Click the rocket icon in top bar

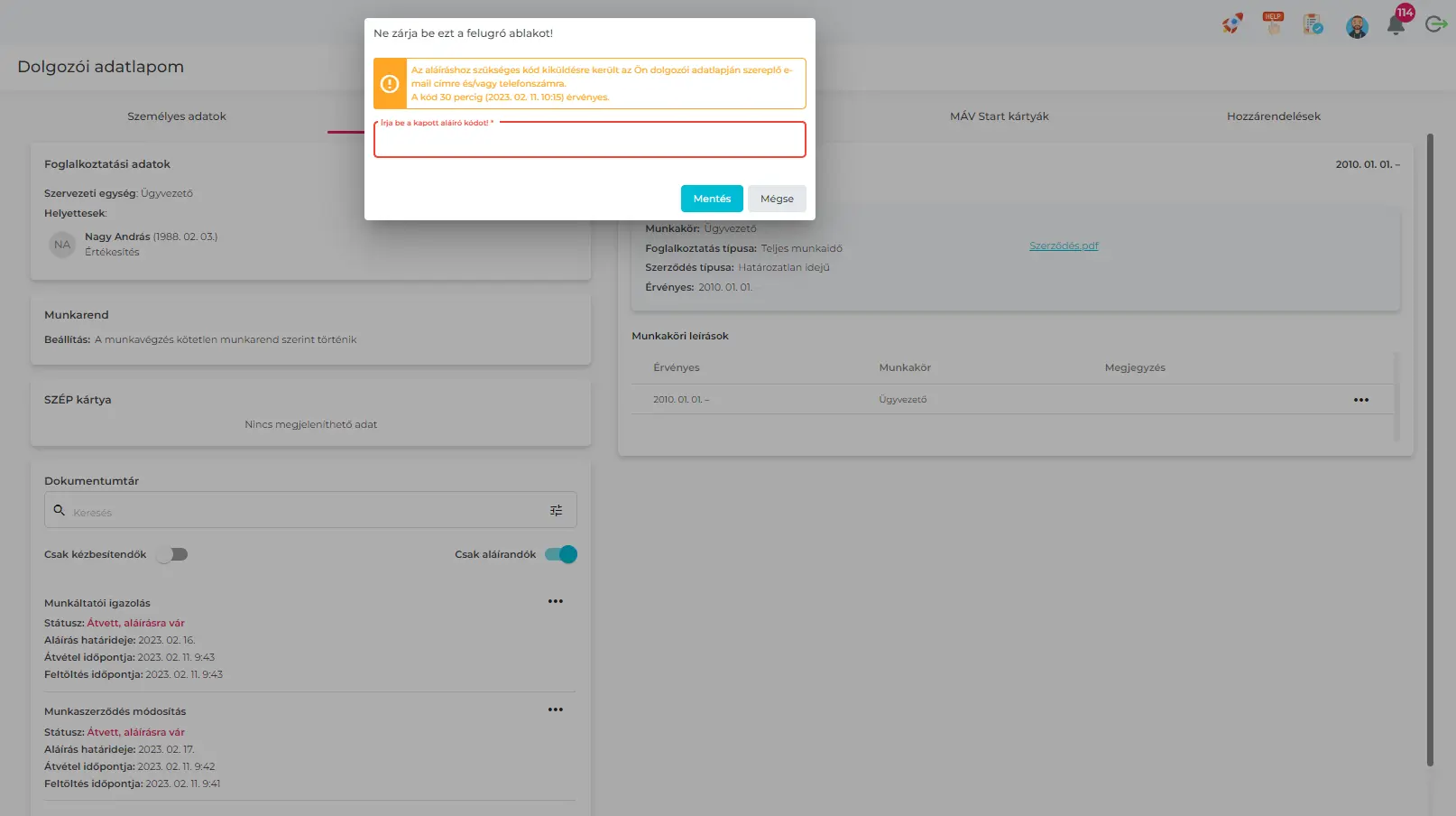point(1232,23)
